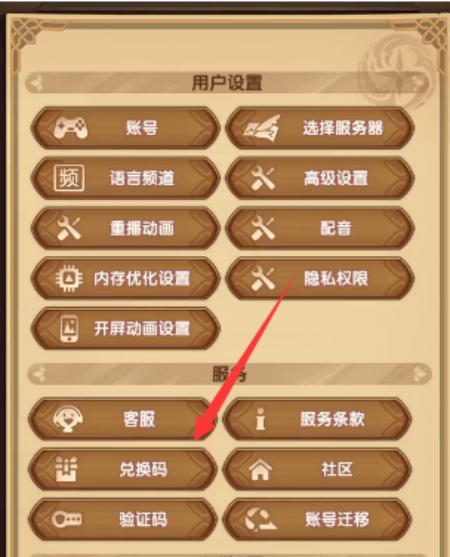Open 隐私权限 settings
Screen dimensions: 450x557
pos(320,278)
